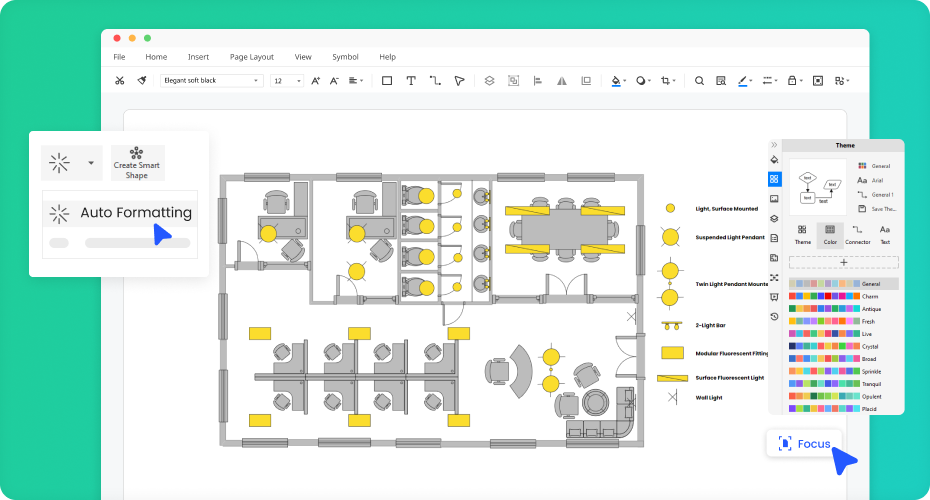The height and width of the screenshot is (500, 930).
Task: Open the fill color bucket dropdown
Action: click(x=619, y=81)
